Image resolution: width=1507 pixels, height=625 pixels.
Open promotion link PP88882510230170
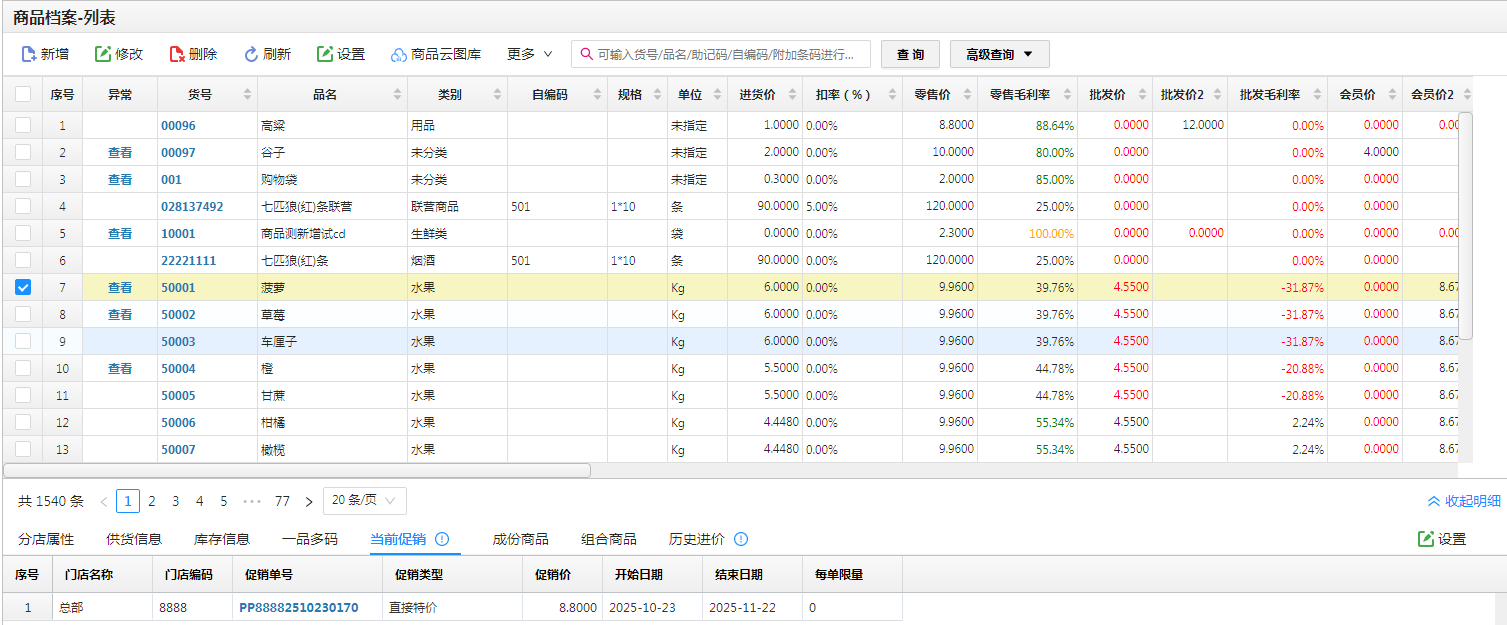coord(298,607)
